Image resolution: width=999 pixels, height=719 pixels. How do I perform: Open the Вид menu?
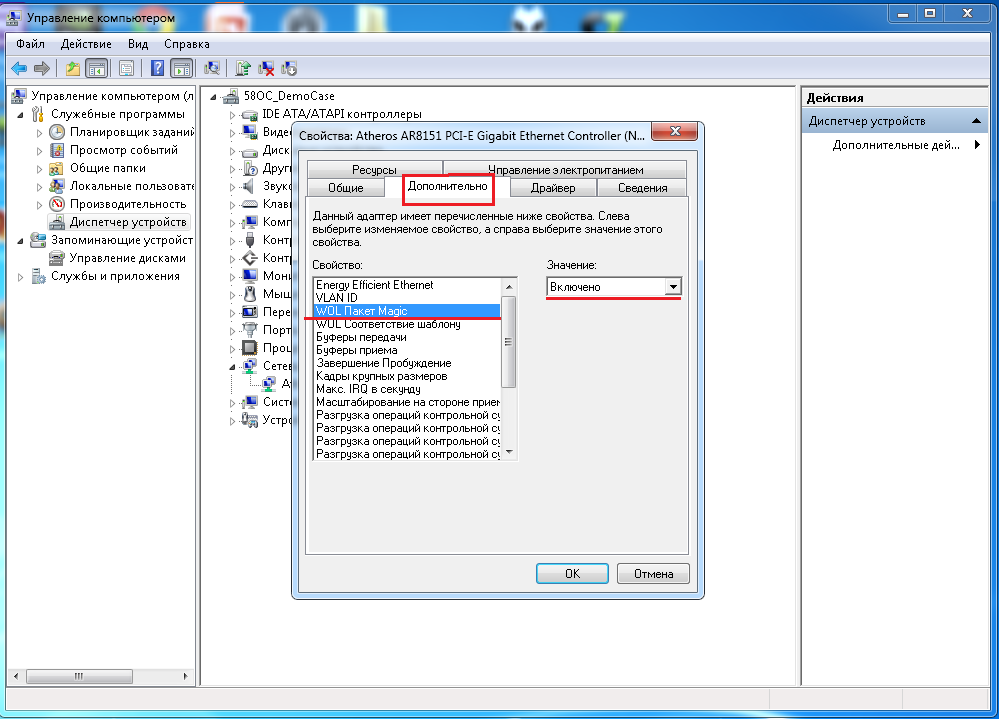click(x=138, y=44)
